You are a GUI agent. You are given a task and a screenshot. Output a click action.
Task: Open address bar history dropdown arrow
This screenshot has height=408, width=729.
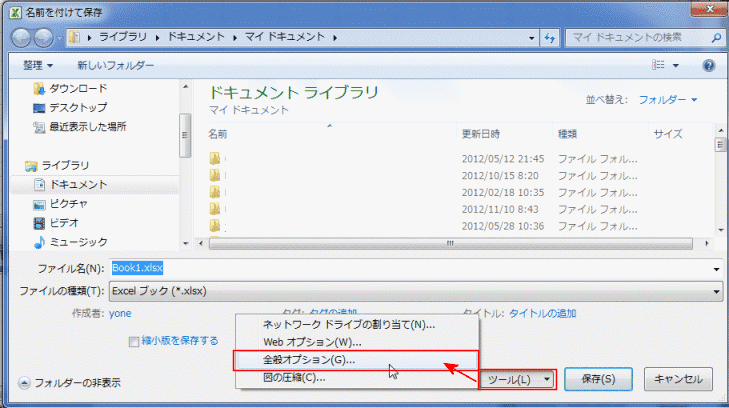click(531, 38)
